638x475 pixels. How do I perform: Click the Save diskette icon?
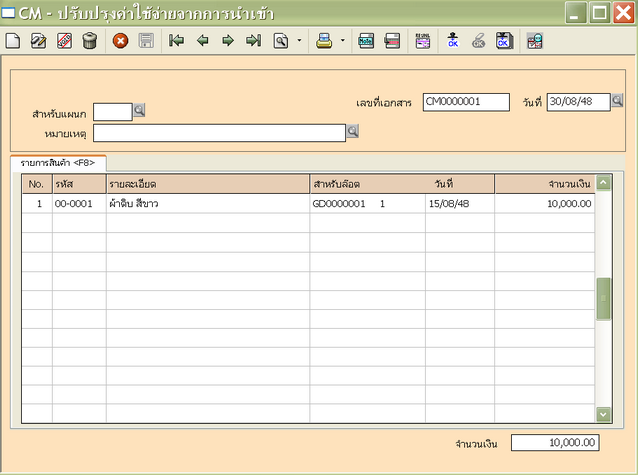[146, 41]
